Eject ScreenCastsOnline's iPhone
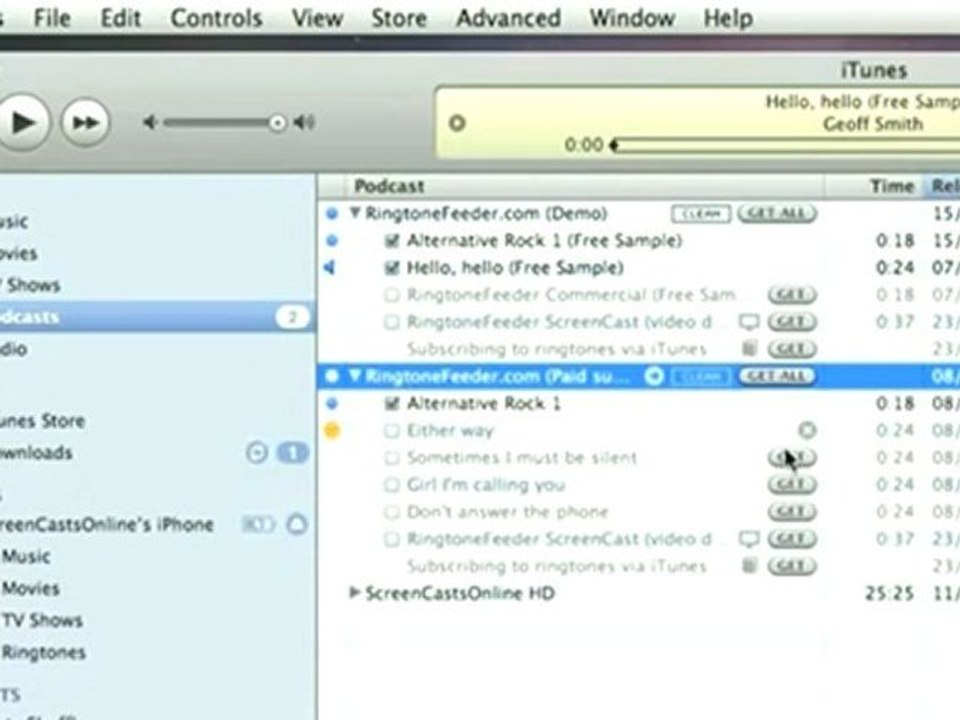This screenshot has width=960, height=720. click(297, 525)
